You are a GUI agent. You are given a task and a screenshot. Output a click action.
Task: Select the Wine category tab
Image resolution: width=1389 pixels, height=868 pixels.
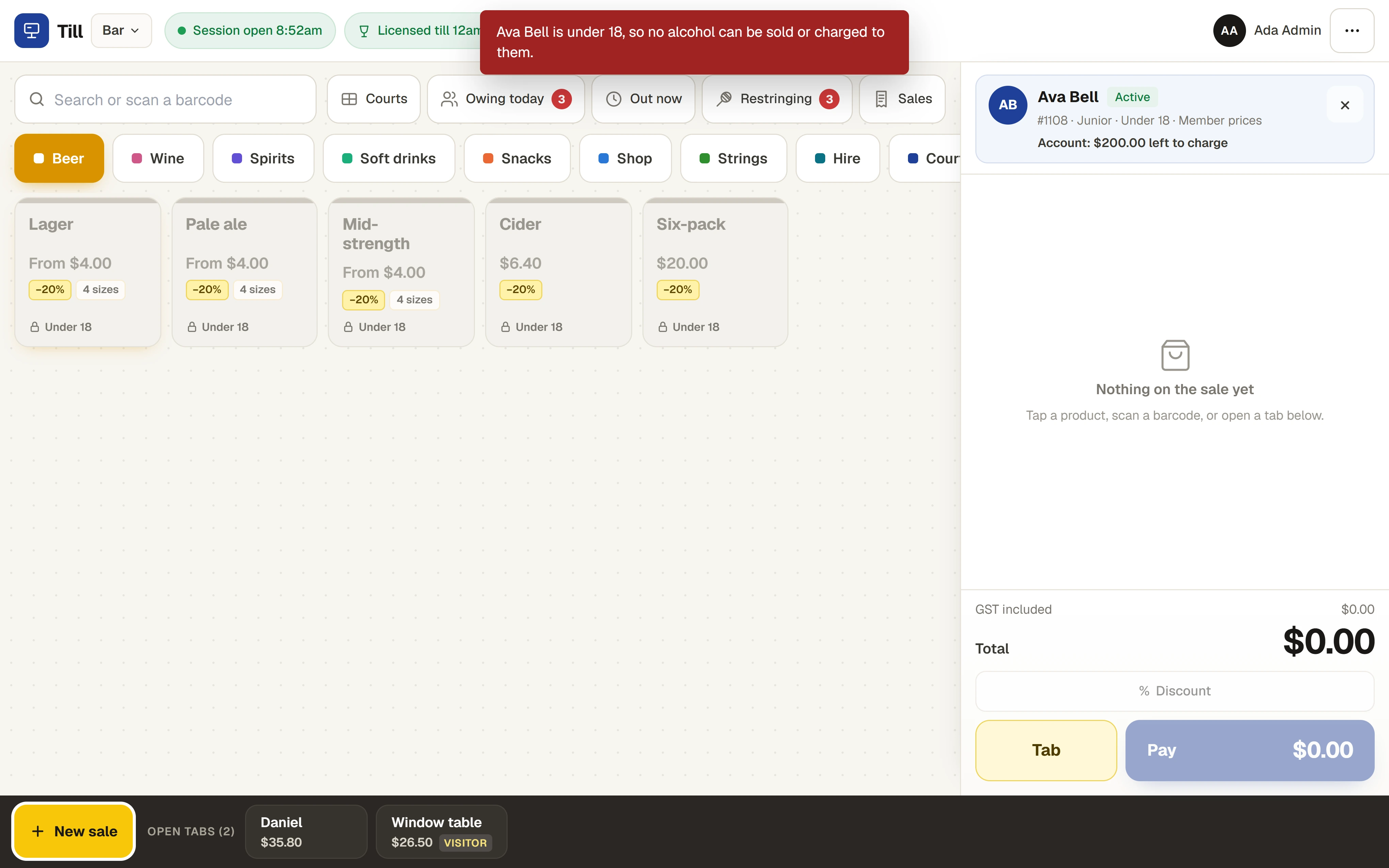[x=158, y=158]
